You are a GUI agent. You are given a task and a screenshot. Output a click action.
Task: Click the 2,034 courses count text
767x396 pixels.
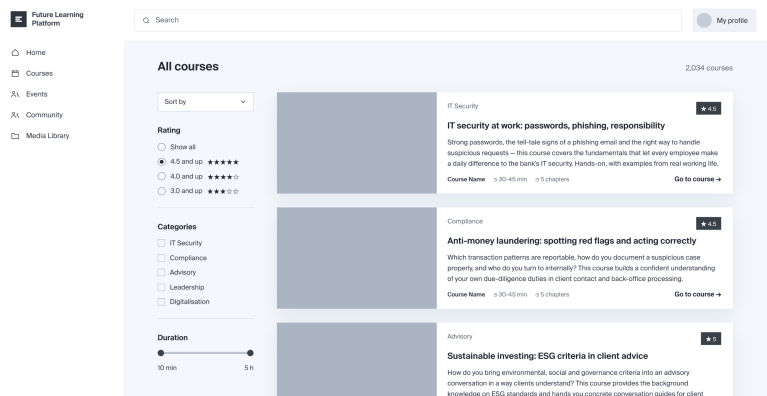click(x=709, y=68)
